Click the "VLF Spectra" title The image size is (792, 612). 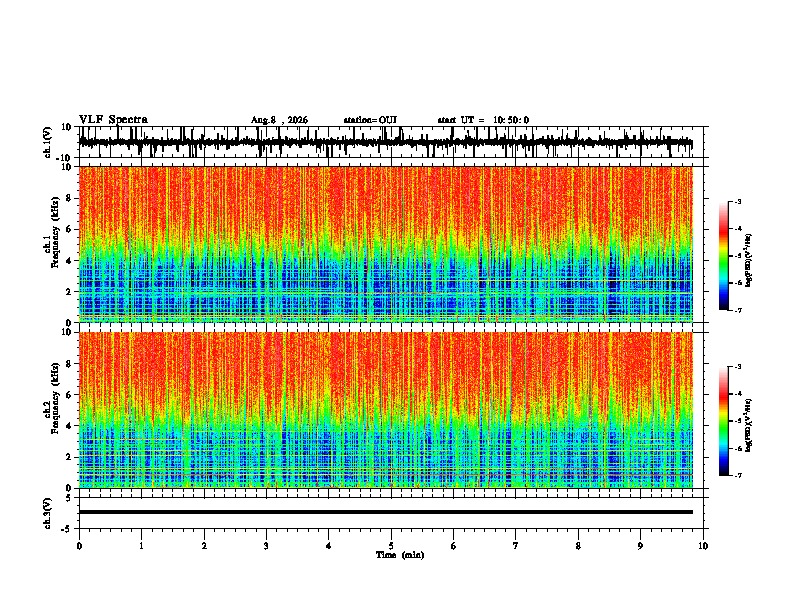point(113,119)
